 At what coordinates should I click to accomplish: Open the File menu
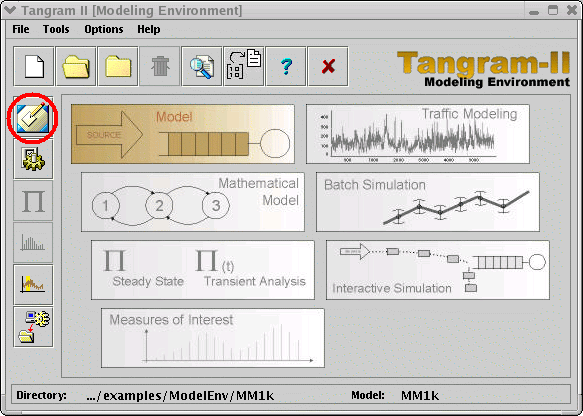click(21, 29)
